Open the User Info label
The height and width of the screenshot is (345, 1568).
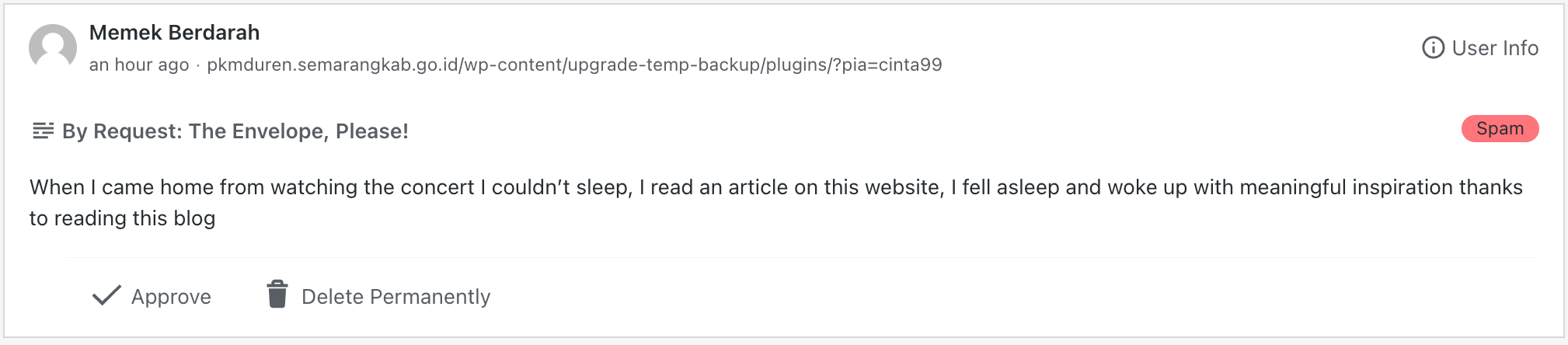1495,48
